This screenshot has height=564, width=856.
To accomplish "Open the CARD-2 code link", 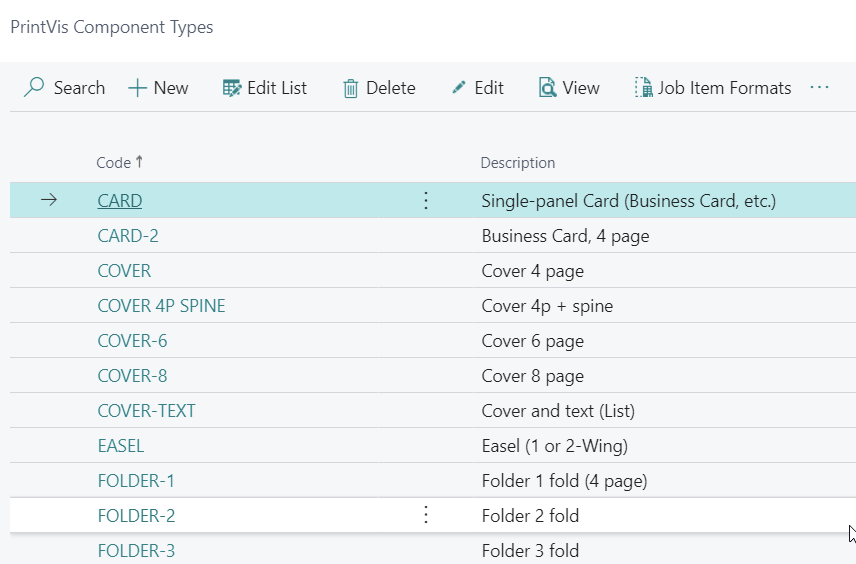I will 128,236.
